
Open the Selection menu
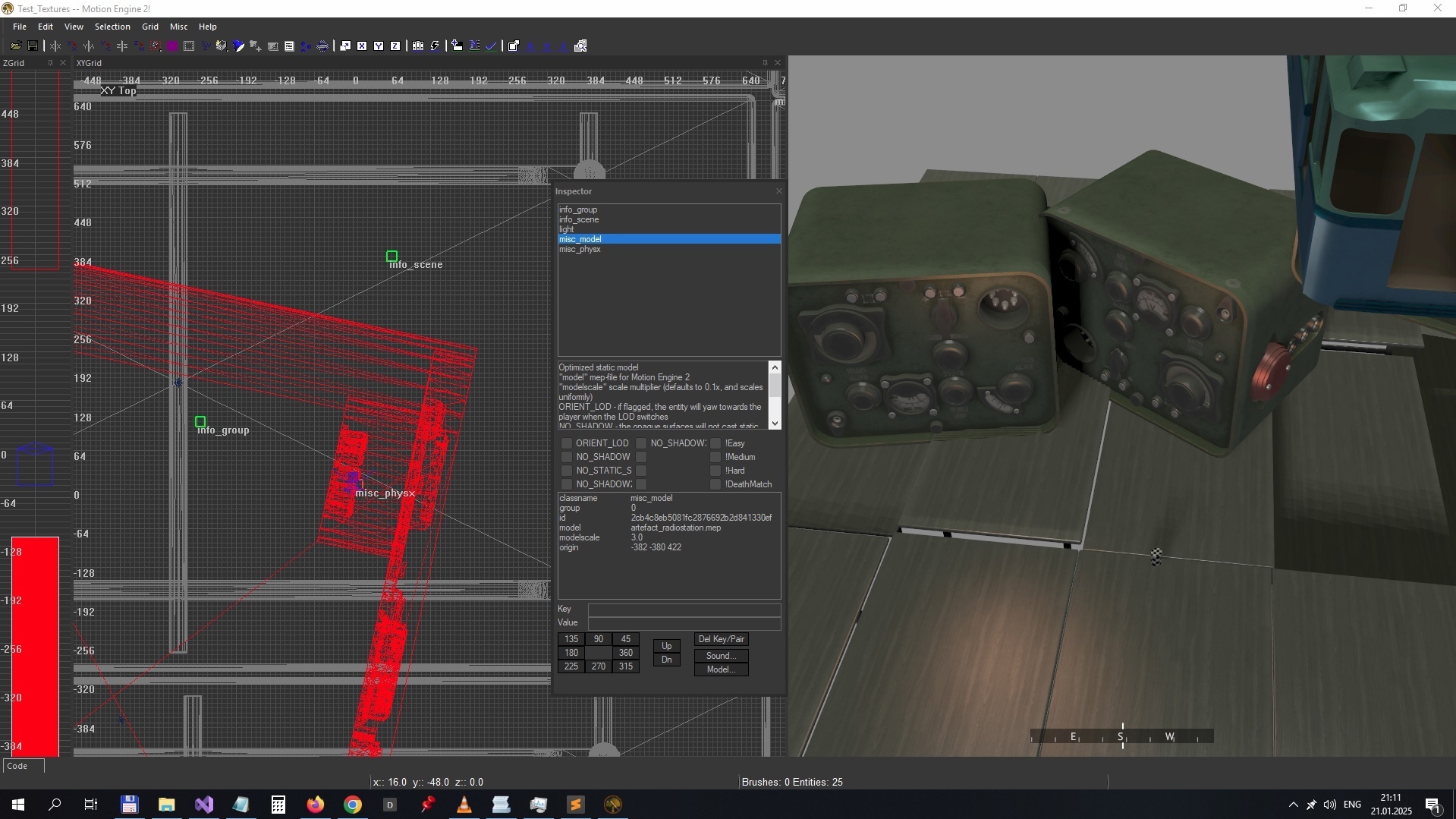[112, 27]
